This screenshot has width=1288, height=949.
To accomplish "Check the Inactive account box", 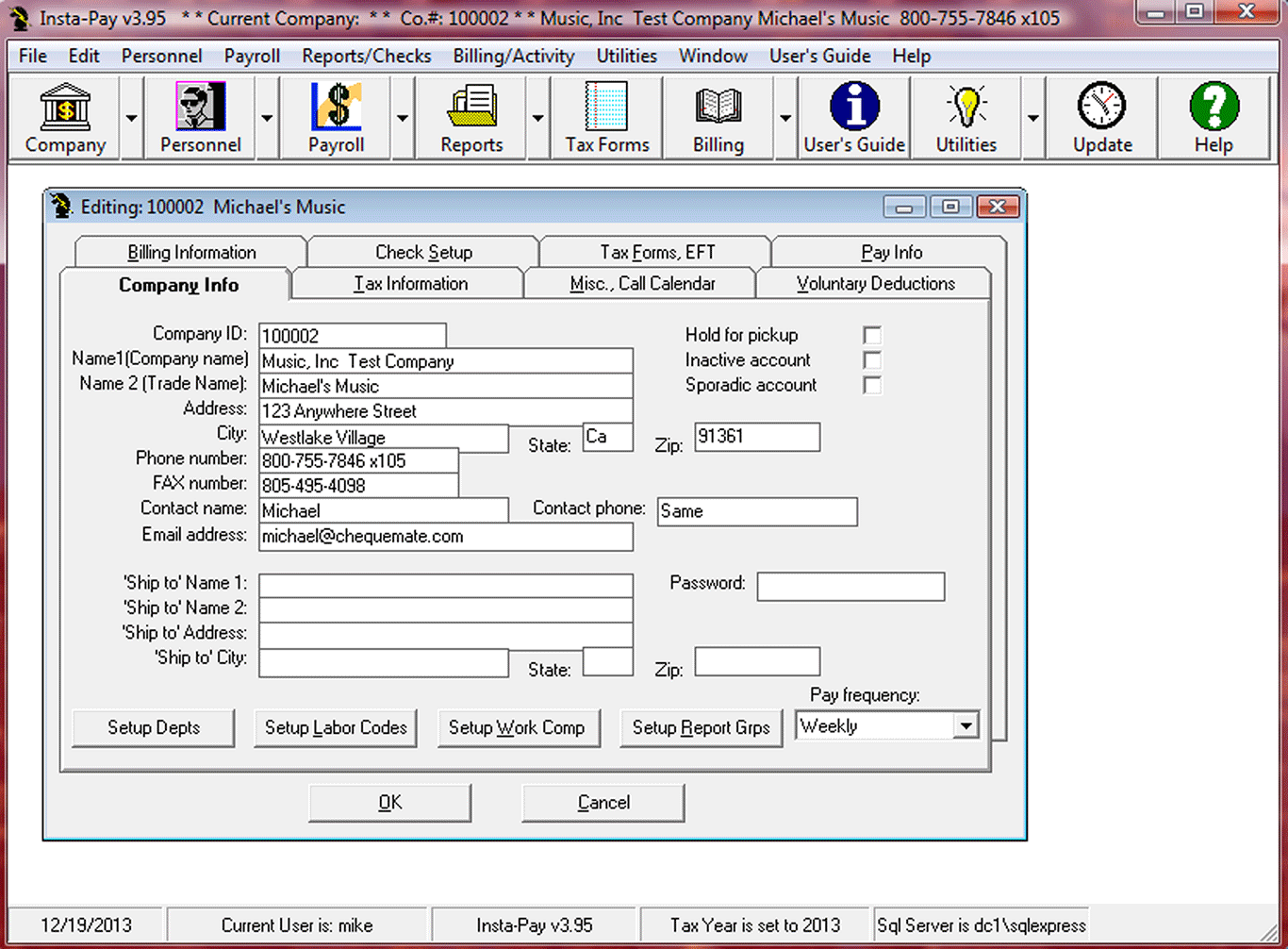I will click(x=872, y=360).
